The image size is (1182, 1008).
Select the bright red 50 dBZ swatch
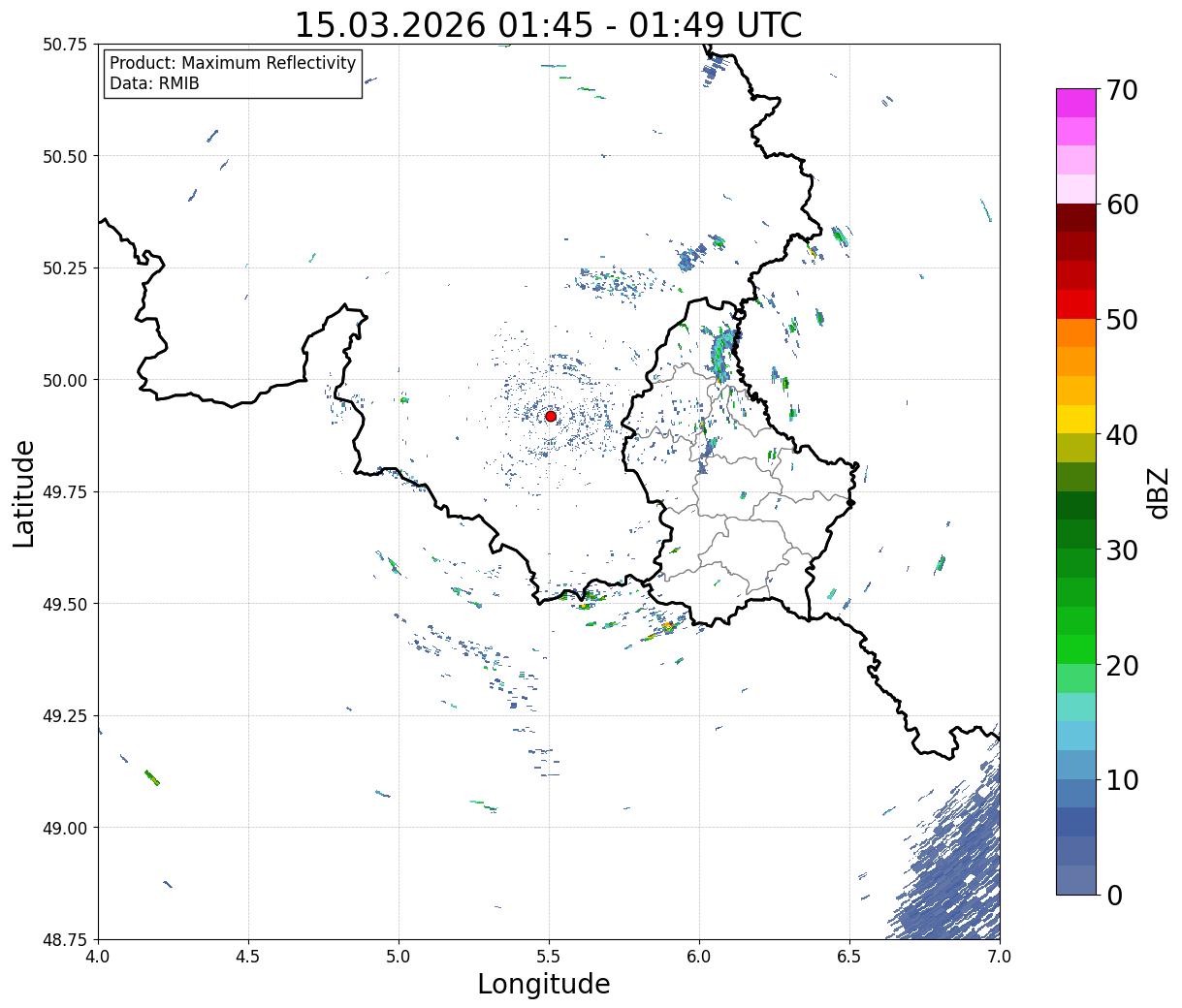1076,304
